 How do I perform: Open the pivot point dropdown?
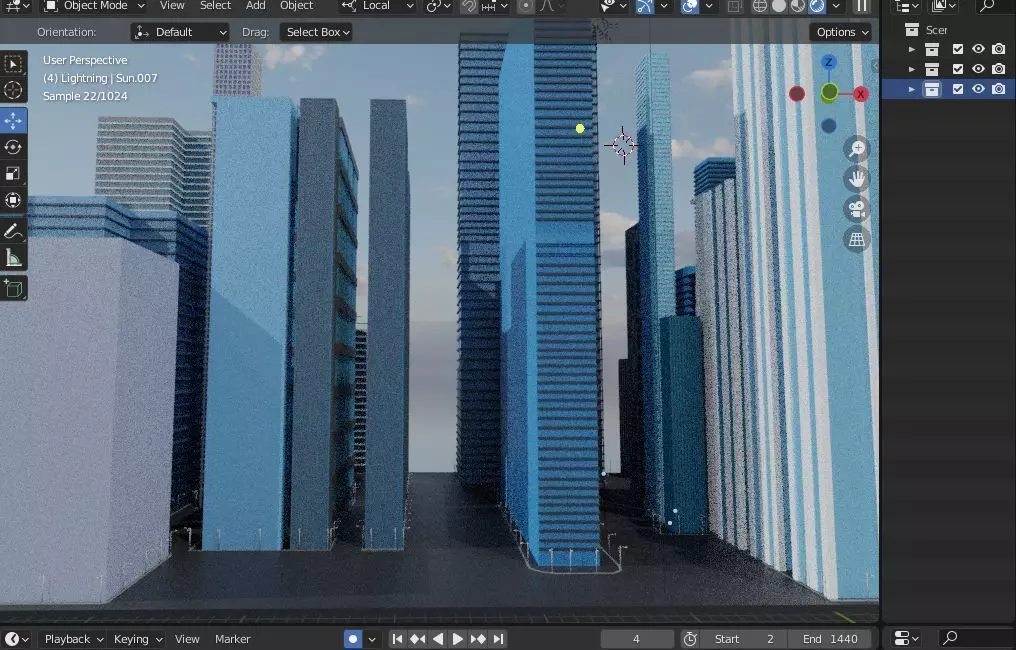[439, 6]
